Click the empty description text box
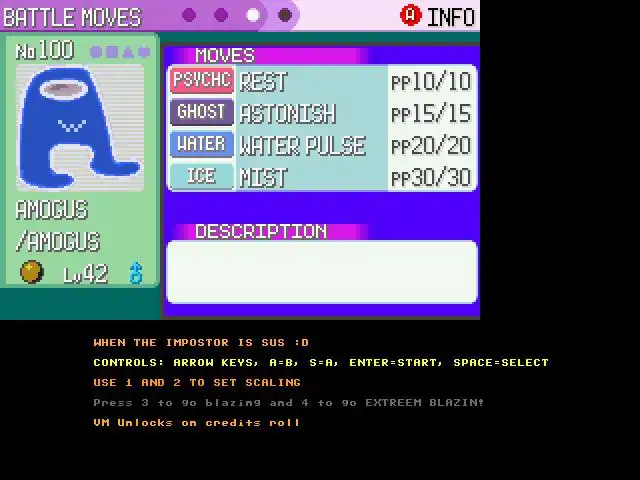This screenshot has width=640, height=480. click(x=322, y=272)
